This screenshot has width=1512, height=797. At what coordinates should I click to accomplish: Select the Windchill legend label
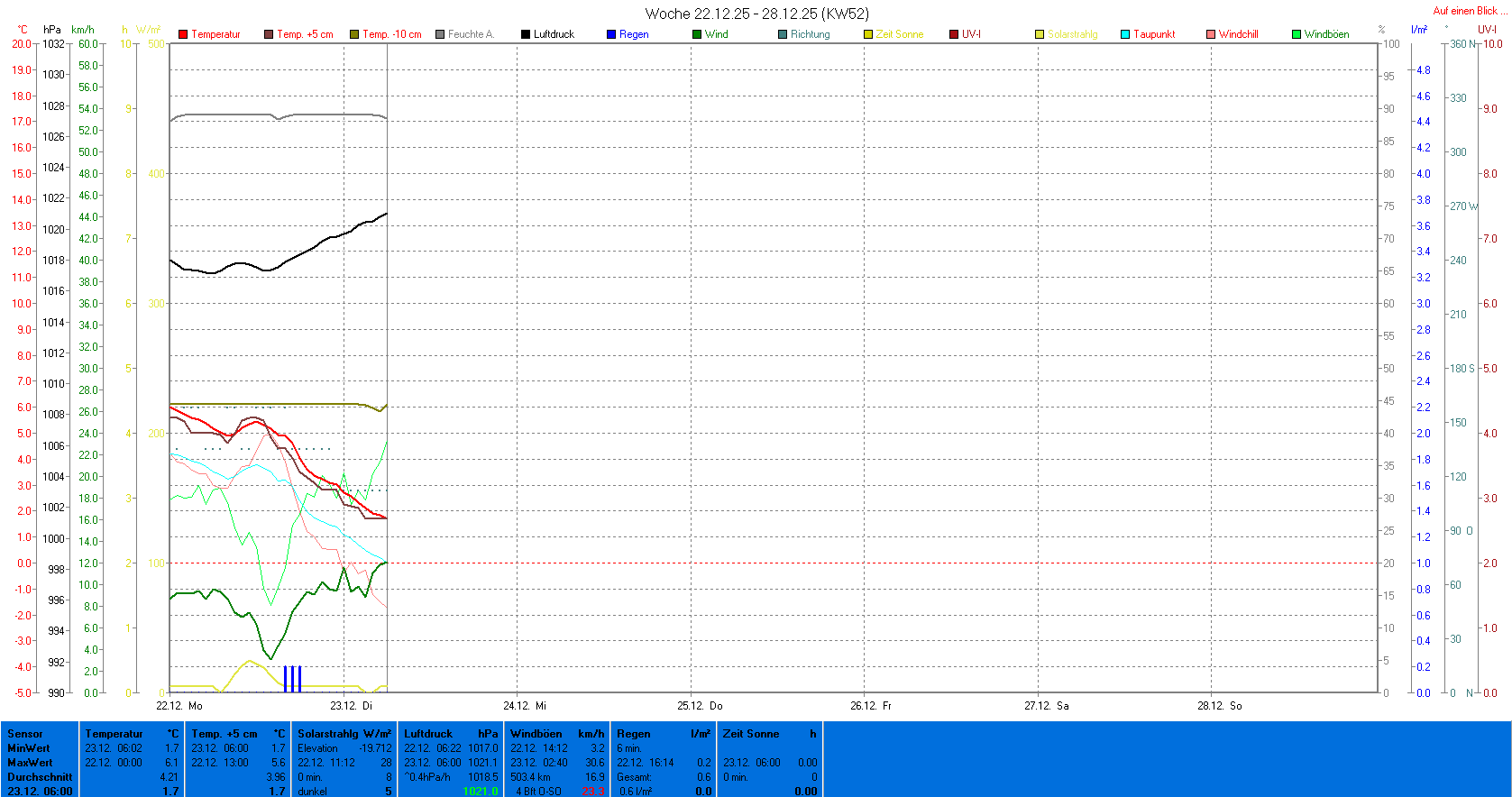click(1238, 34)
